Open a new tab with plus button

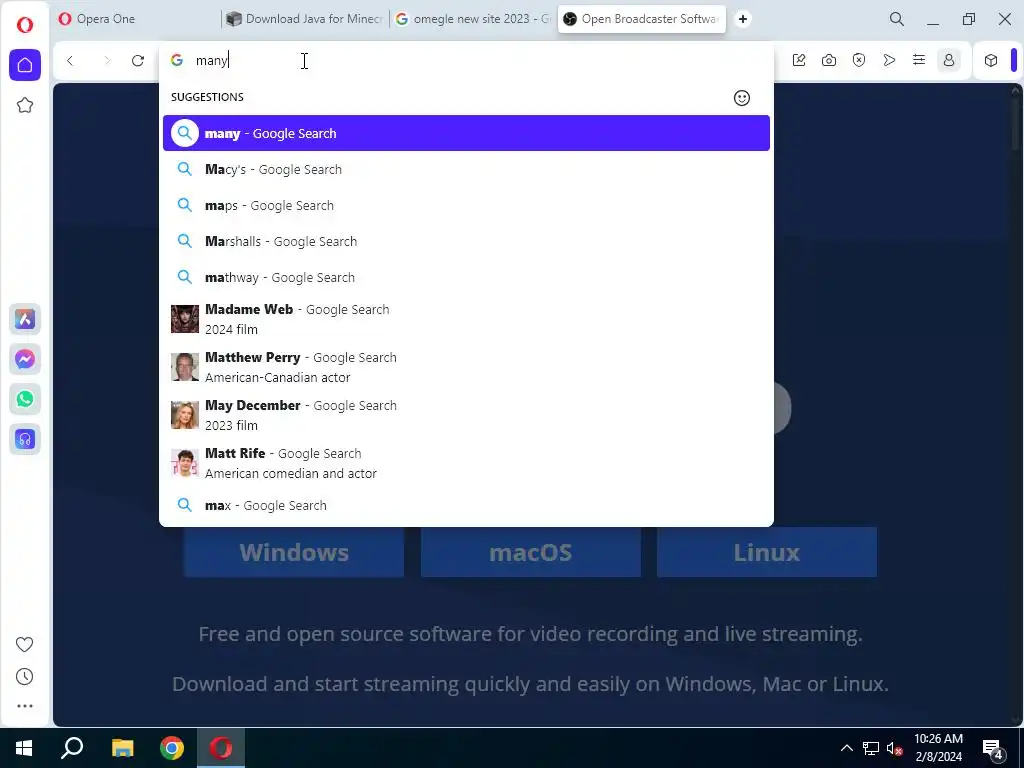[x=743, y=19]
